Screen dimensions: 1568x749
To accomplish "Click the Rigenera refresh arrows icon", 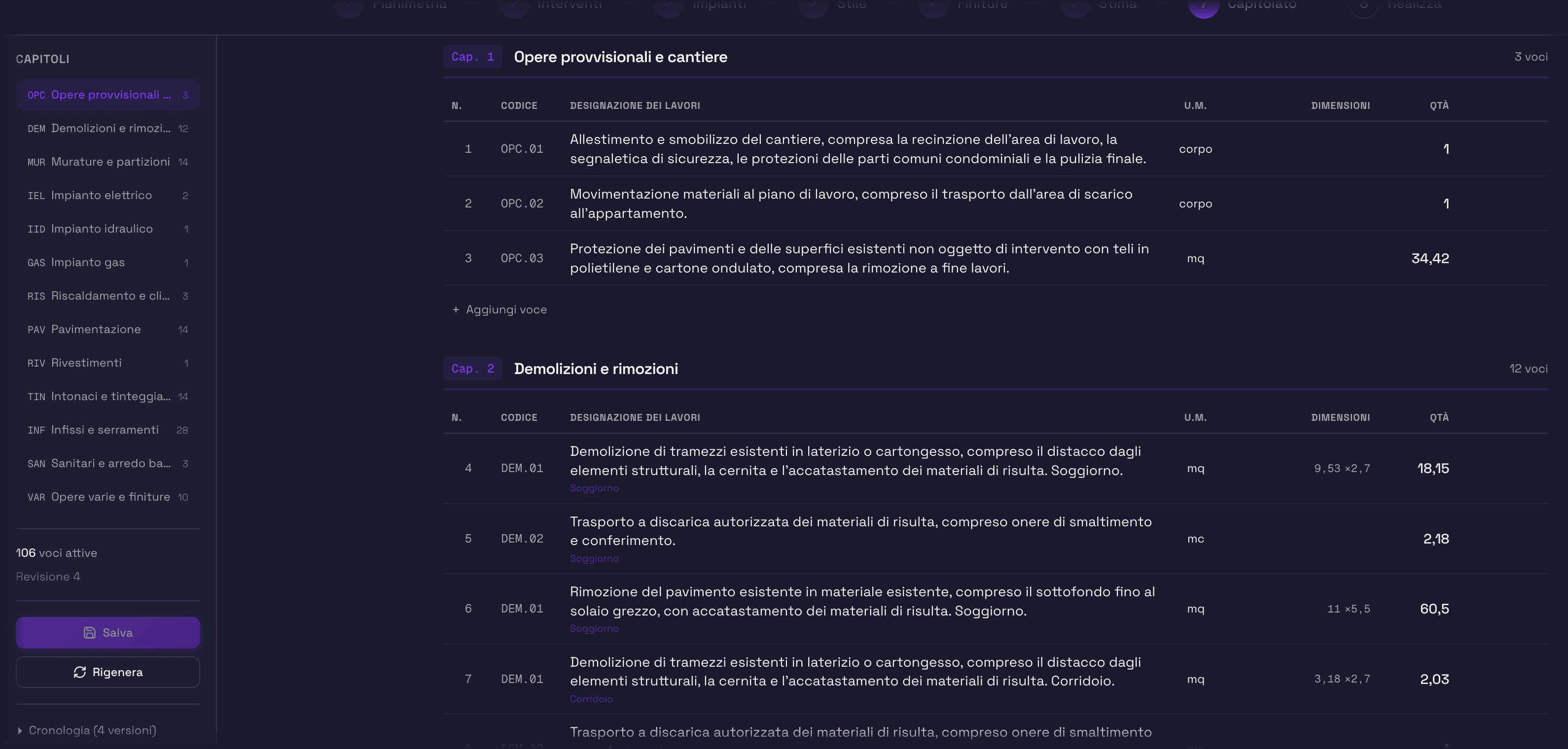I will (80, 672).
